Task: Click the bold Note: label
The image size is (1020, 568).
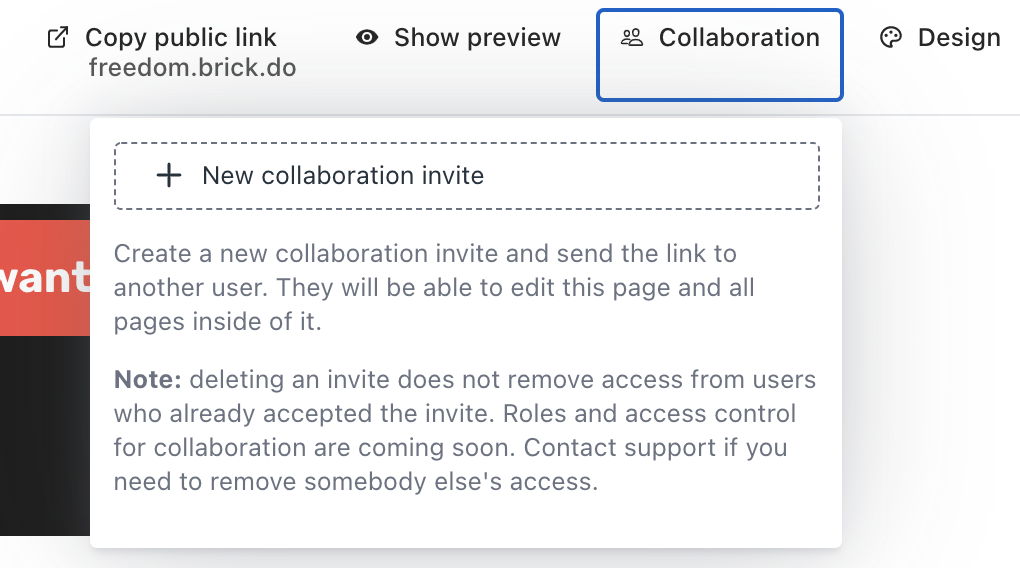Action: tap(148, 379)
